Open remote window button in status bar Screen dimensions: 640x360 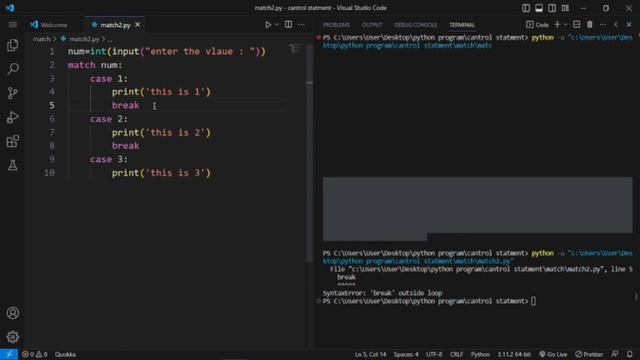(9, 354)
